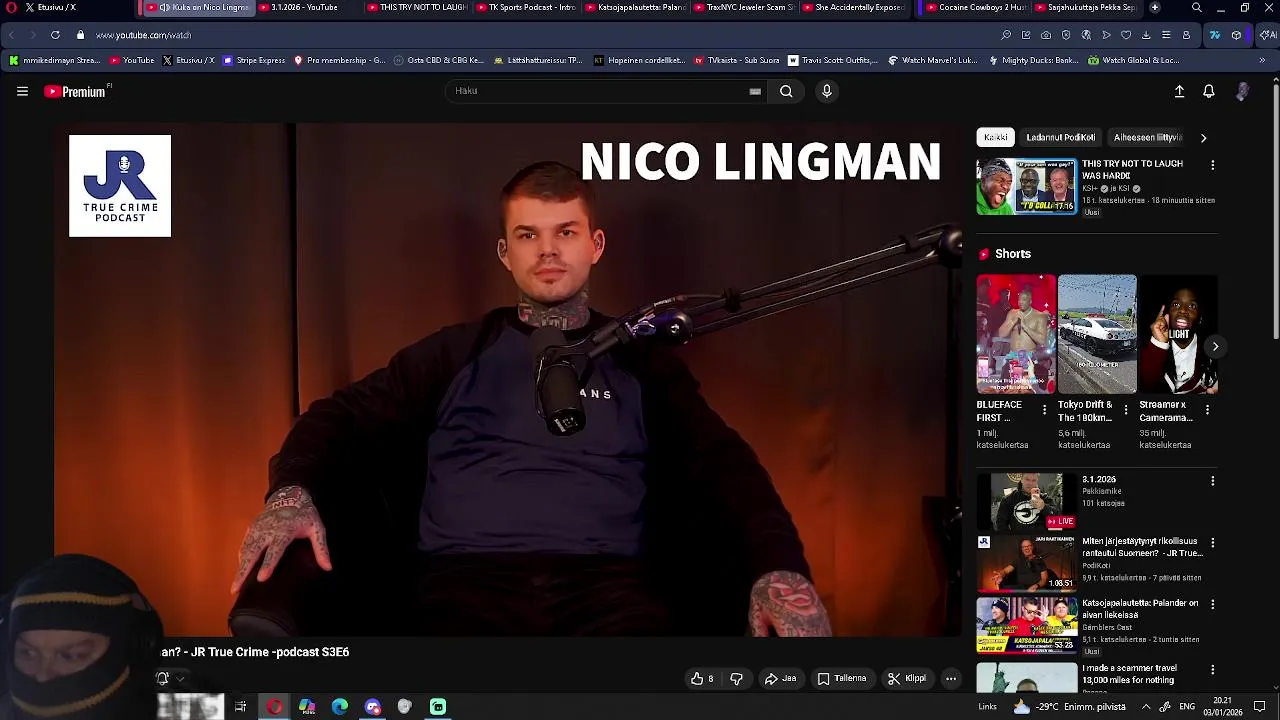Open the 3.1.2026 live stream video
The image size is (1280, 720).
(1027, 501)
